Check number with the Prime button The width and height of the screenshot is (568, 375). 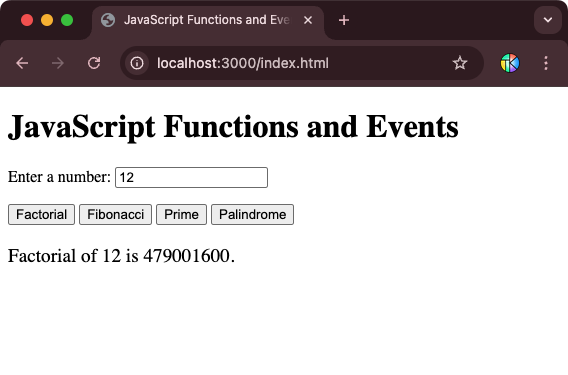tap(181, 214)
